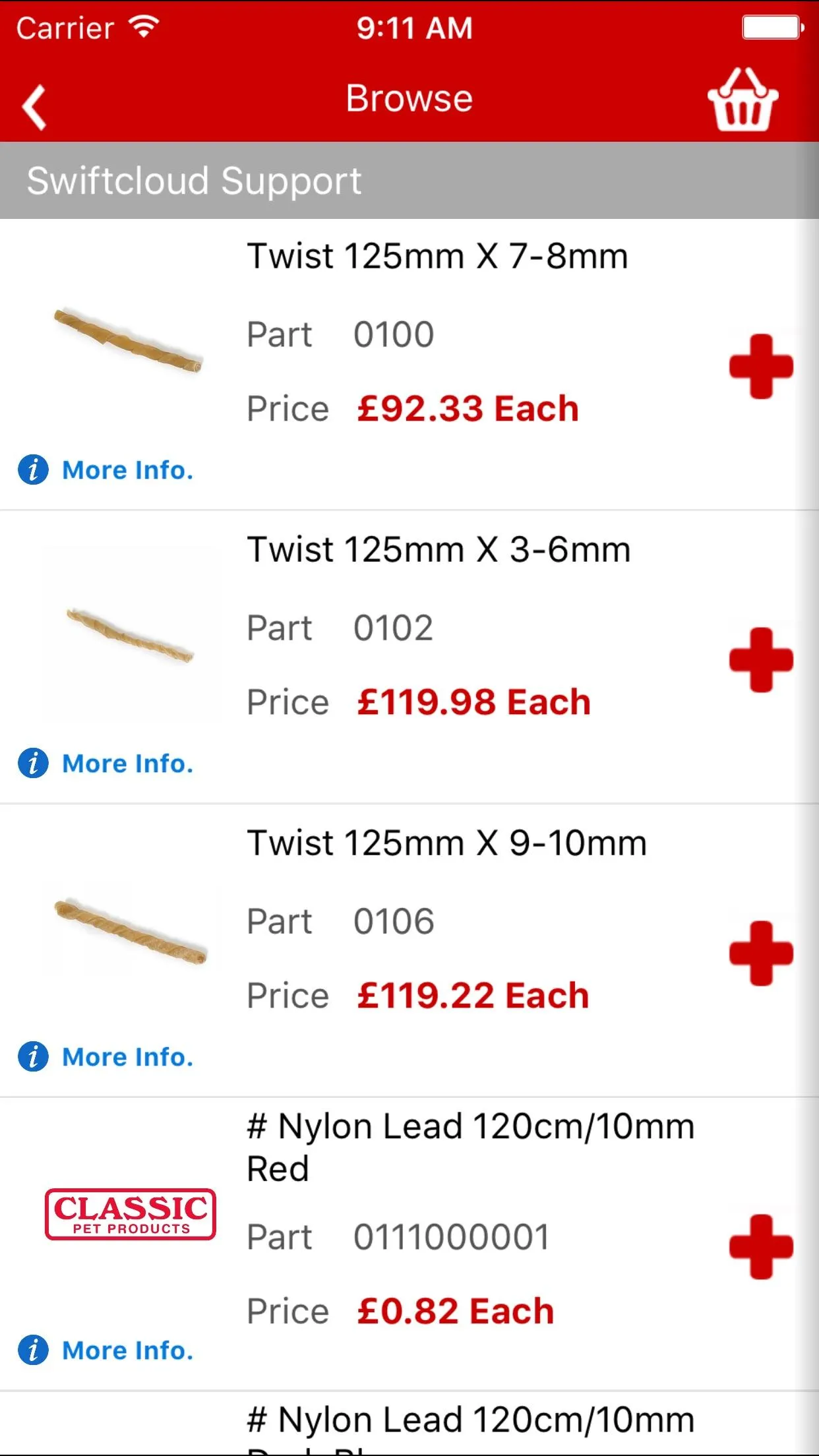View Twist 125mm X 7-8mm product image

[x=129, y=340]
